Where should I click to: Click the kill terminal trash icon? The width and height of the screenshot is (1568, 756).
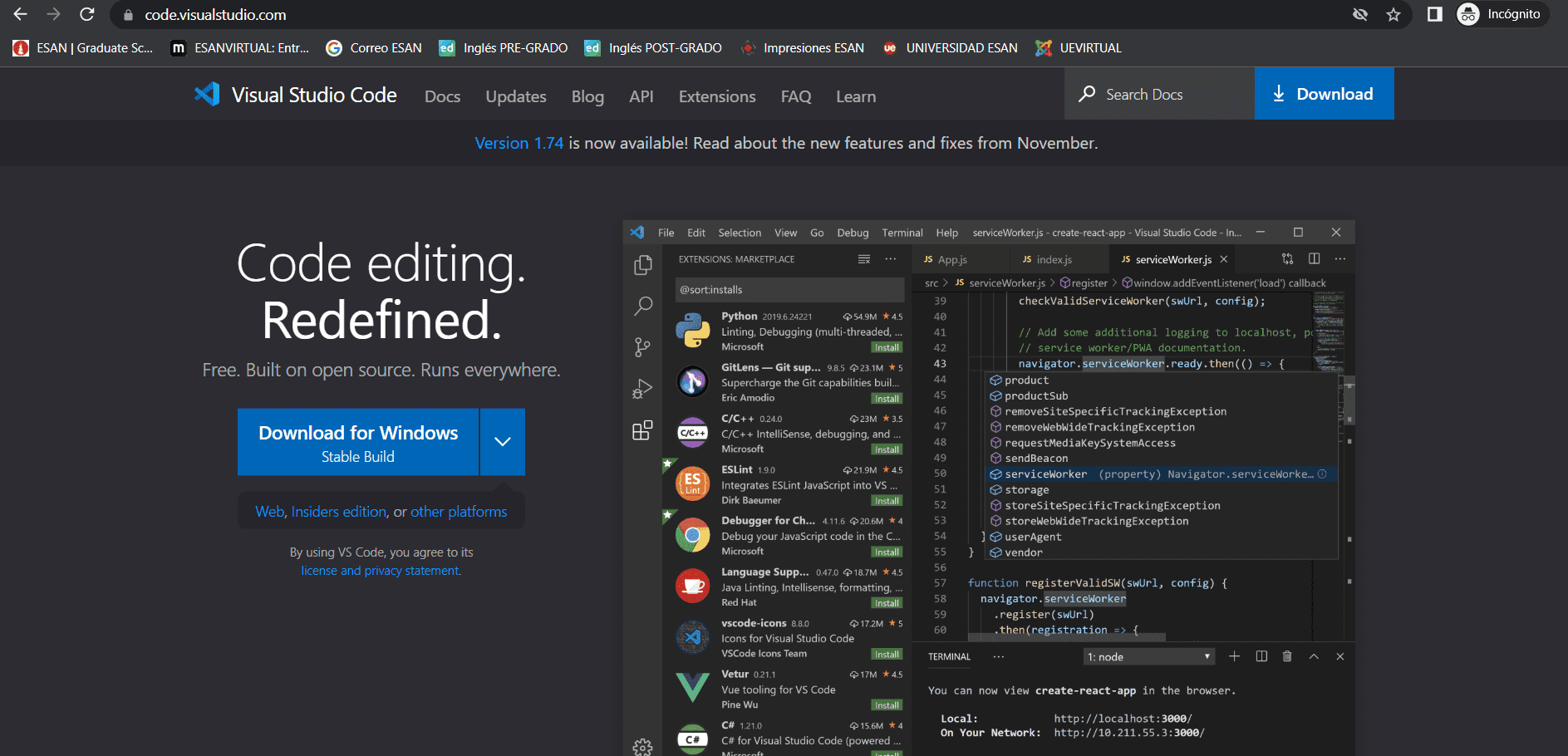click(x=1287, y=656)
